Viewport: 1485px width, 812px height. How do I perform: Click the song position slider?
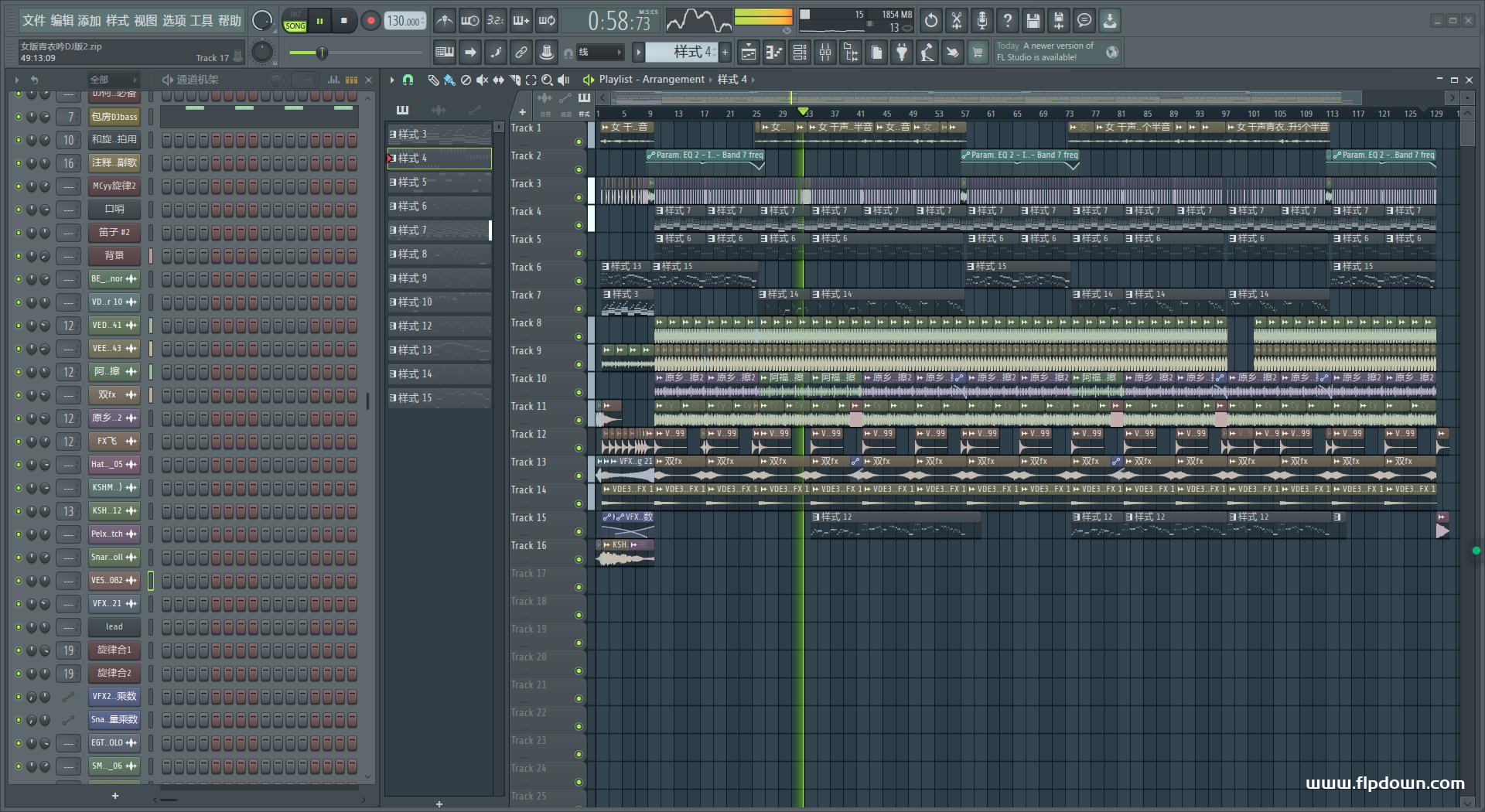click(x=356, y=53)
